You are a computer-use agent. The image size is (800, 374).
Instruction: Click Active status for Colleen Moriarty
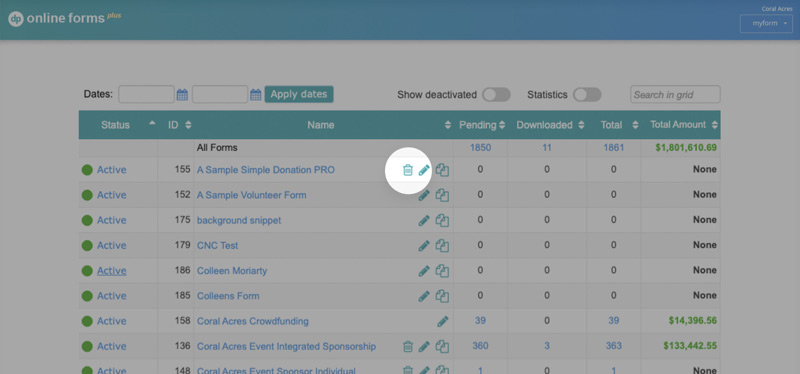click(x=112, y=270)
